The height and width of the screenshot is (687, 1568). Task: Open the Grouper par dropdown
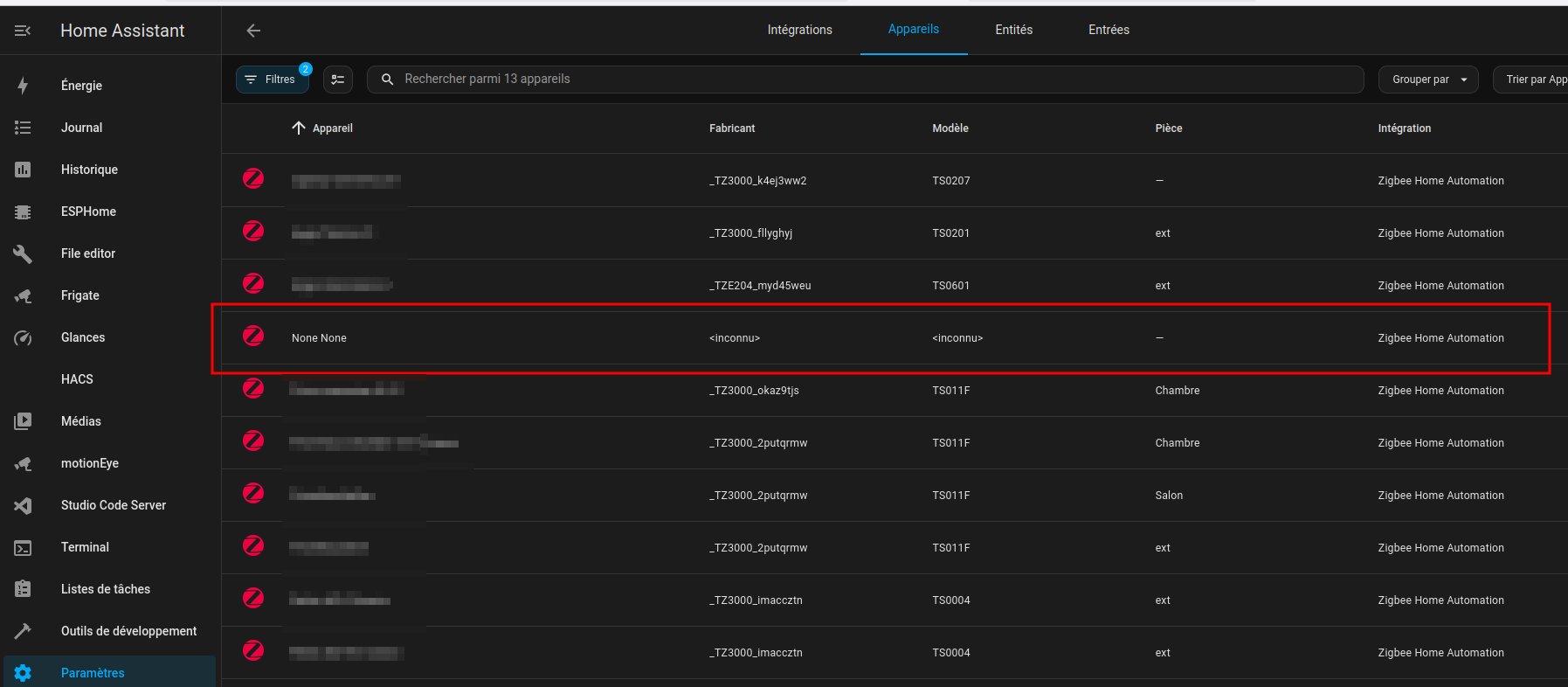point(1428,80)
